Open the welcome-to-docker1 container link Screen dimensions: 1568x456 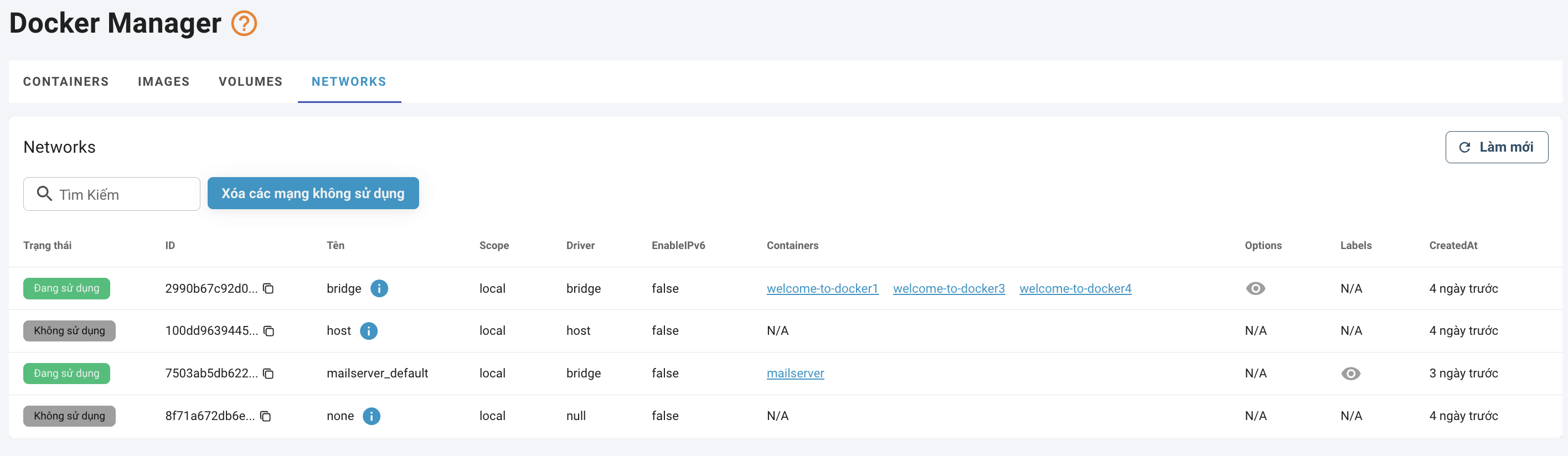tap(822, 288)
